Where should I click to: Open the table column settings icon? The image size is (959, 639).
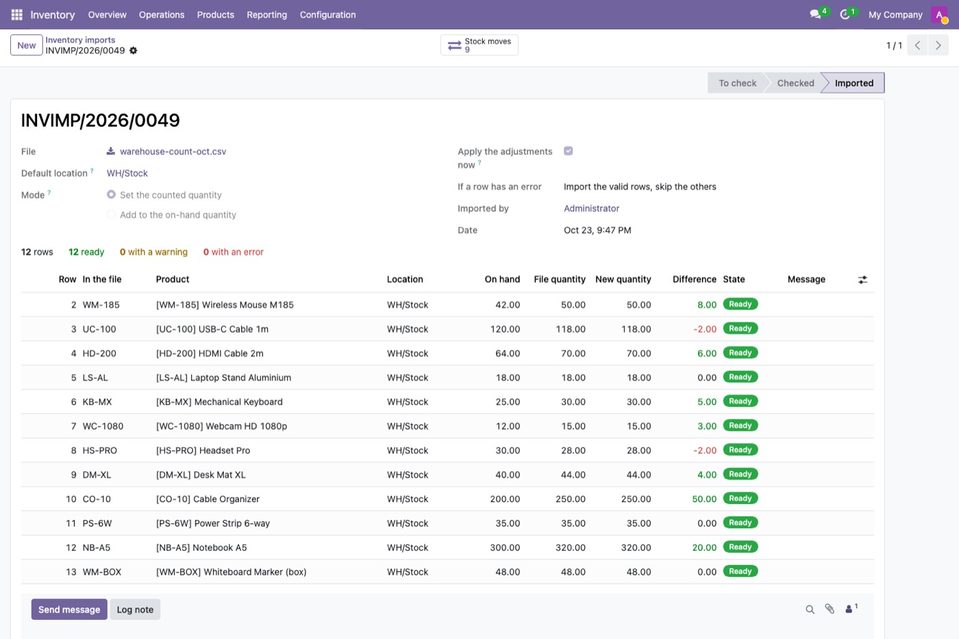pos(862,279)
